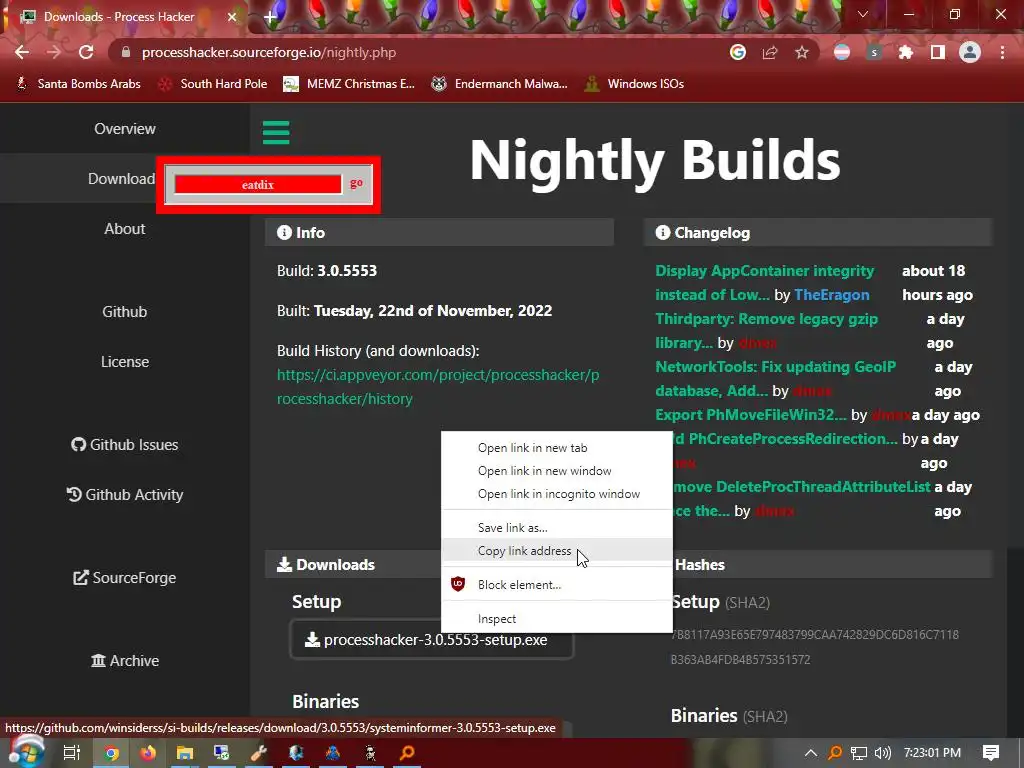Open the 'Thirdparty: Remove legacy gzip' changelog entry
The width and height of the screenshot is (1024, 768).
[x=767, y=330]
